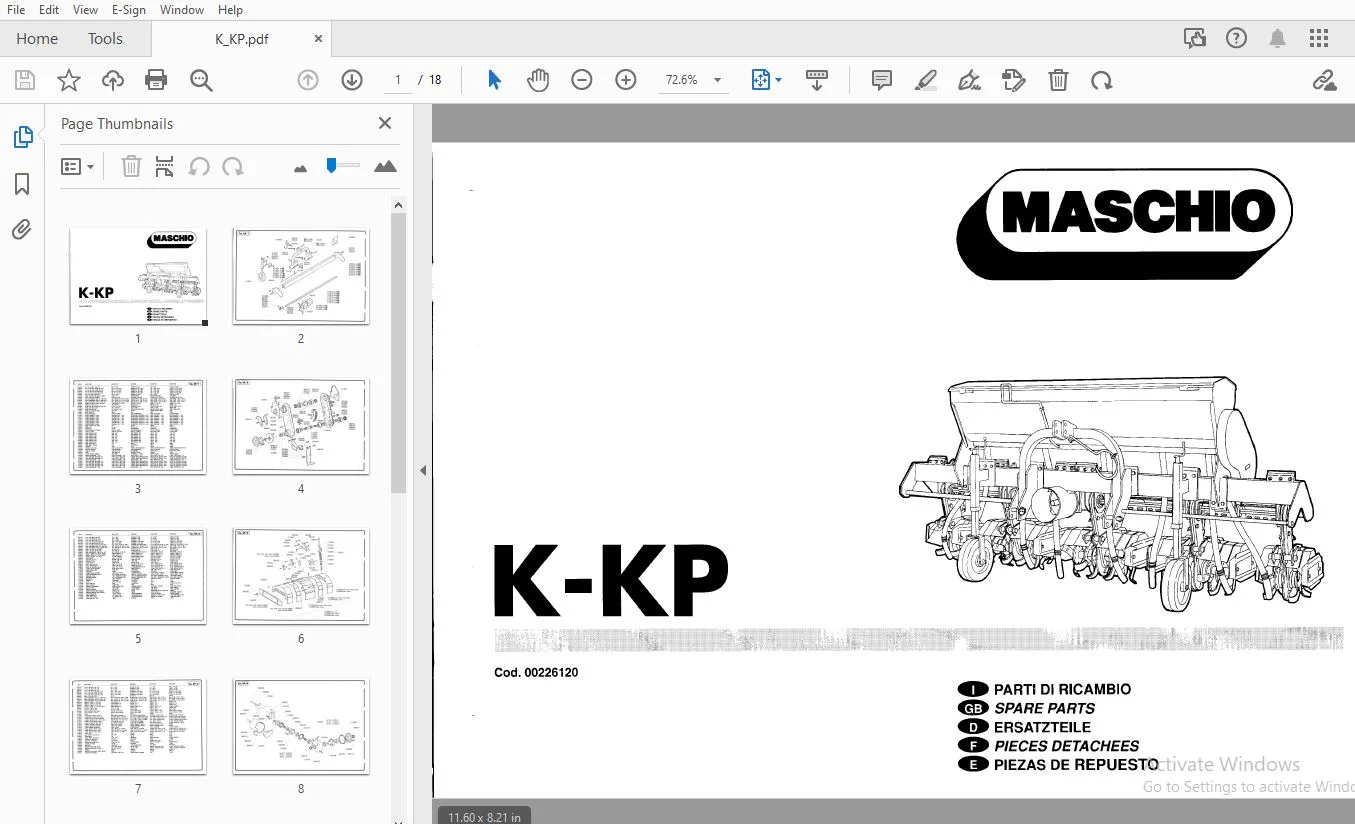Select the page 7 thumbnail
The width and height of the screenshot is (1355, 824).
coord(138,726)
